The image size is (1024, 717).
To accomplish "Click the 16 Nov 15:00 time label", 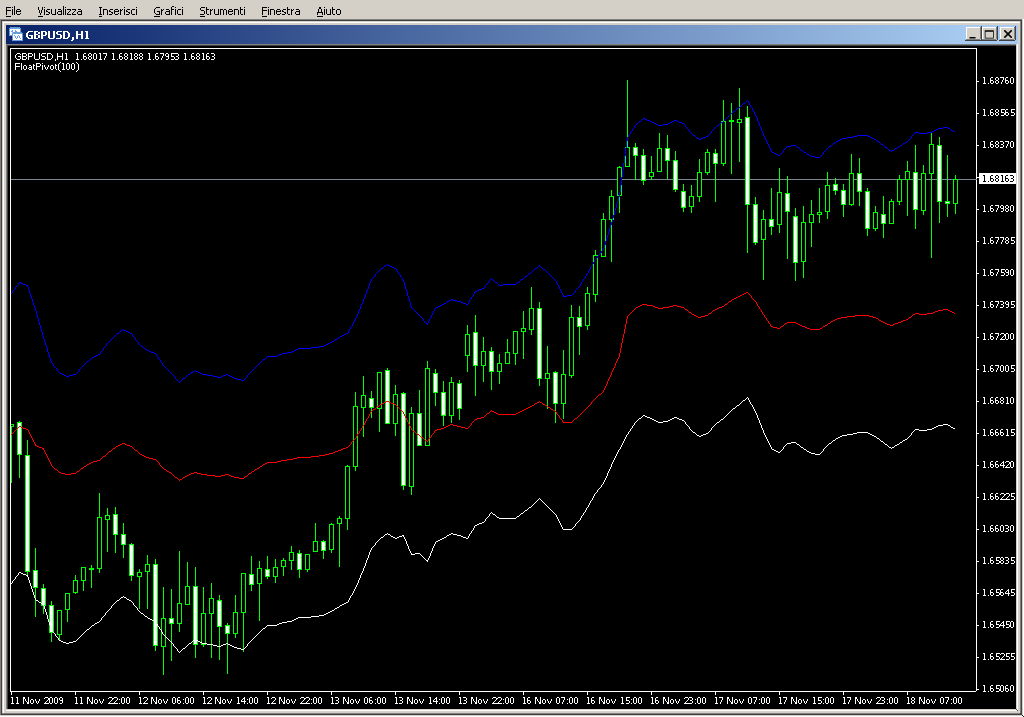I will (614, 701).
